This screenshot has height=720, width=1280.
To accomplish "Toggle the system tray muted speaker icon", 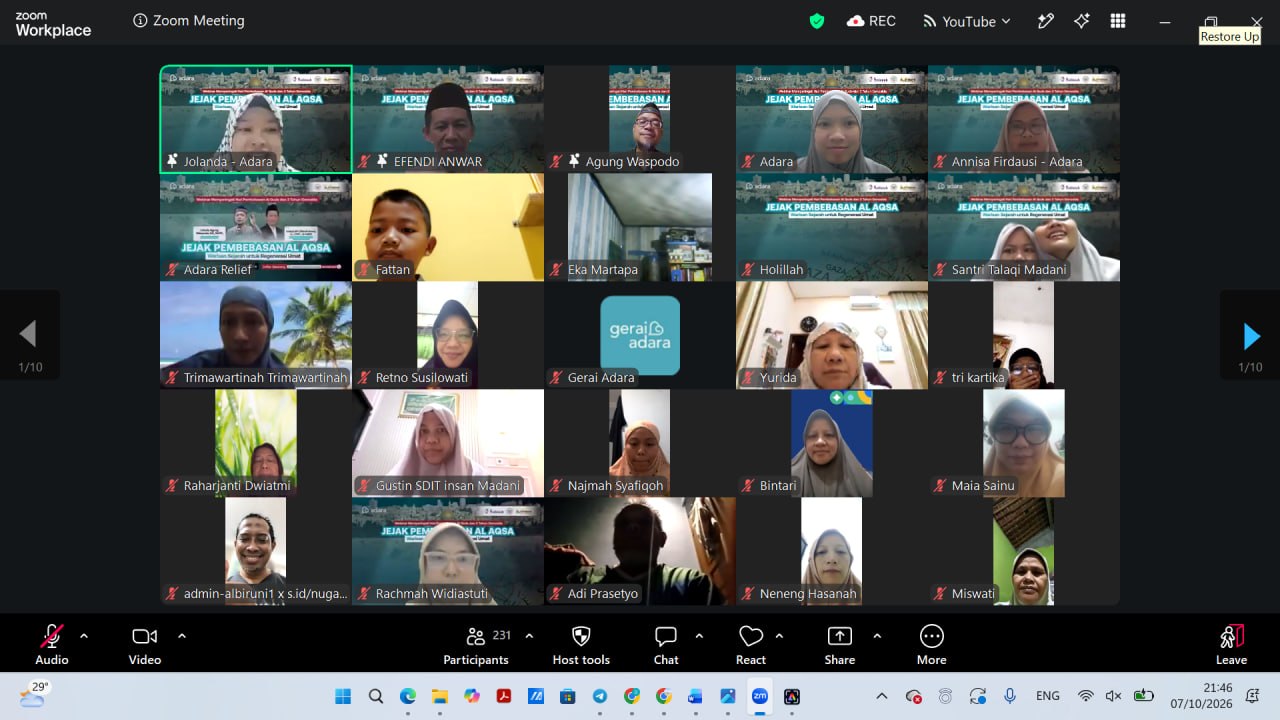I will point(1113,696).
